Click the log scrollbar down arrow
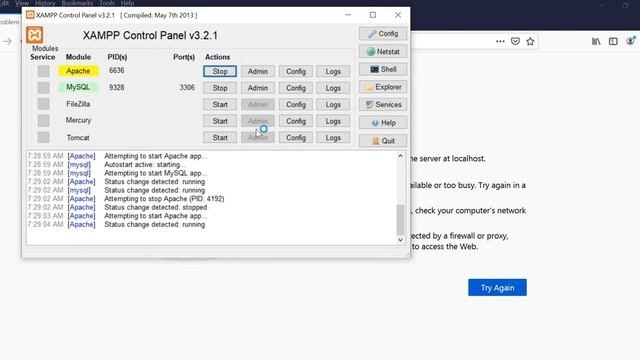 (x=400, y=240)
